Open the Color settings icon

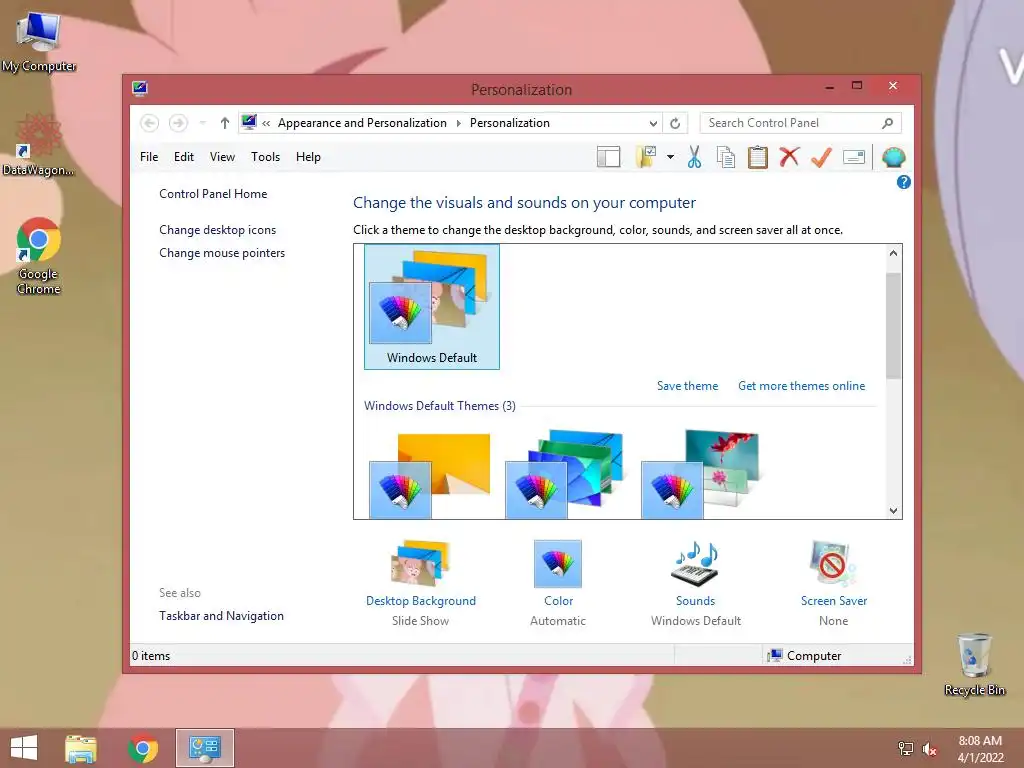pyautogui.click(x=558, y=563)
